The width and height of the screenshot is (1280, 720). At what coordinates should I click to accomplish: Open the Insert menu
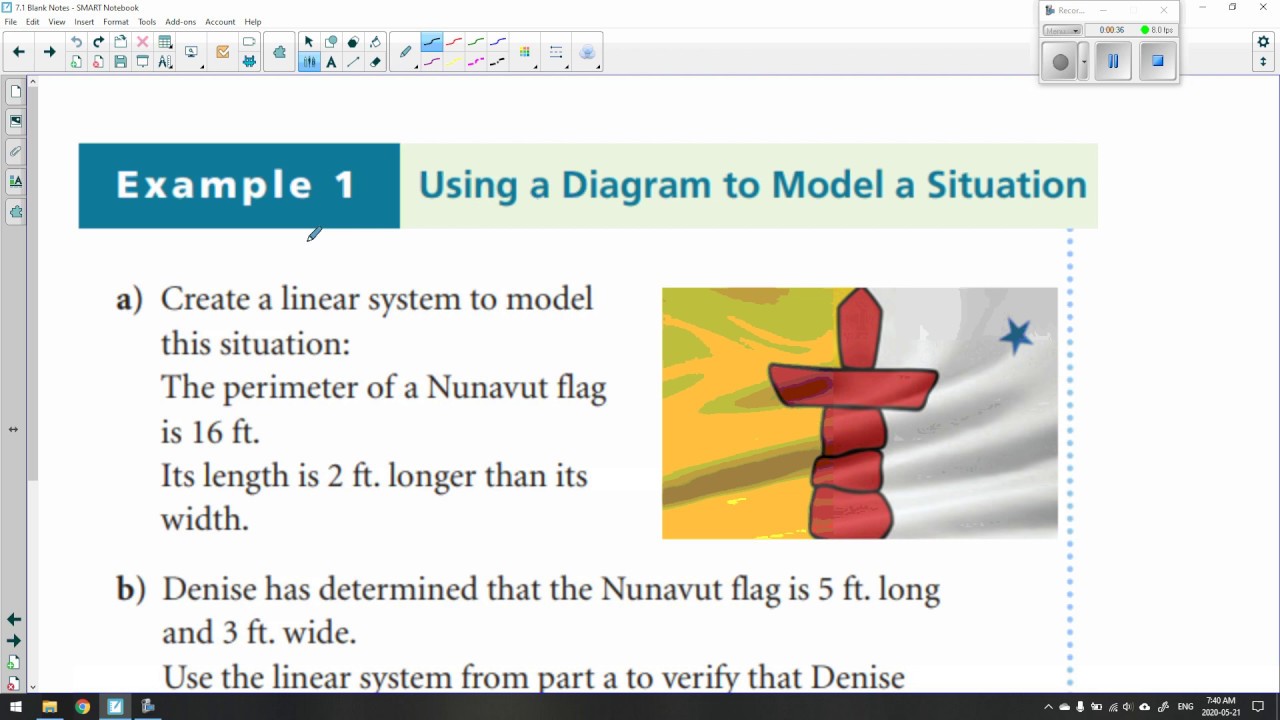pyautogui.click(x=84, y=22)
